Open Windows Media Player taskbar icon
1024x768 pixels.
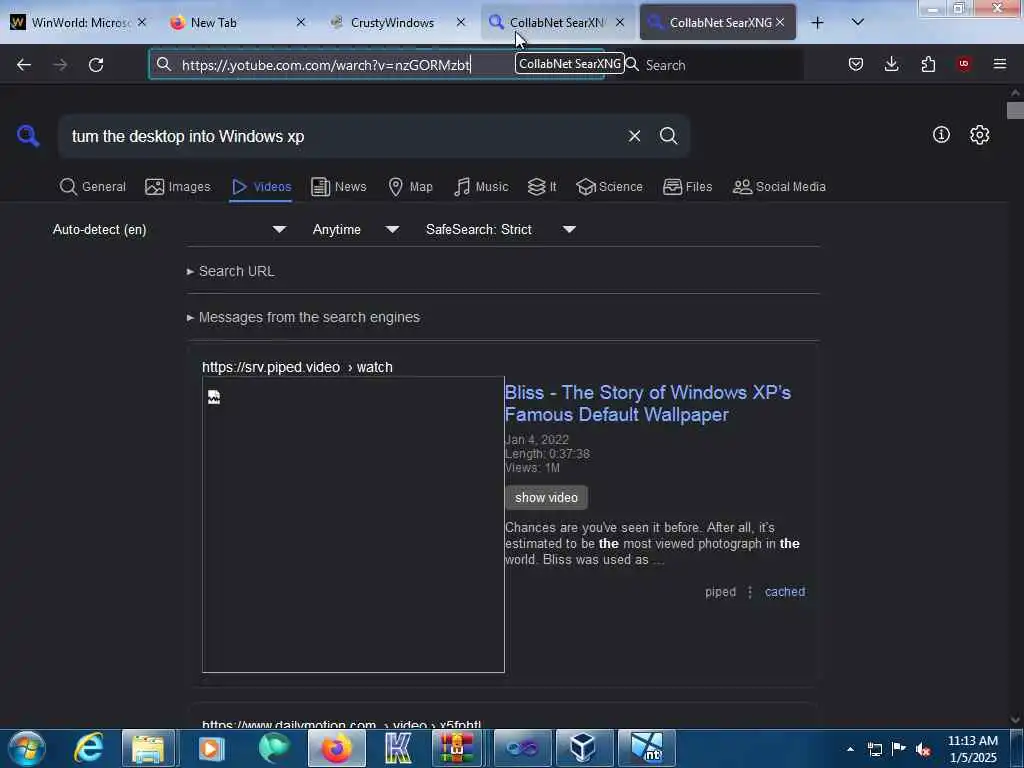[211, 748]
